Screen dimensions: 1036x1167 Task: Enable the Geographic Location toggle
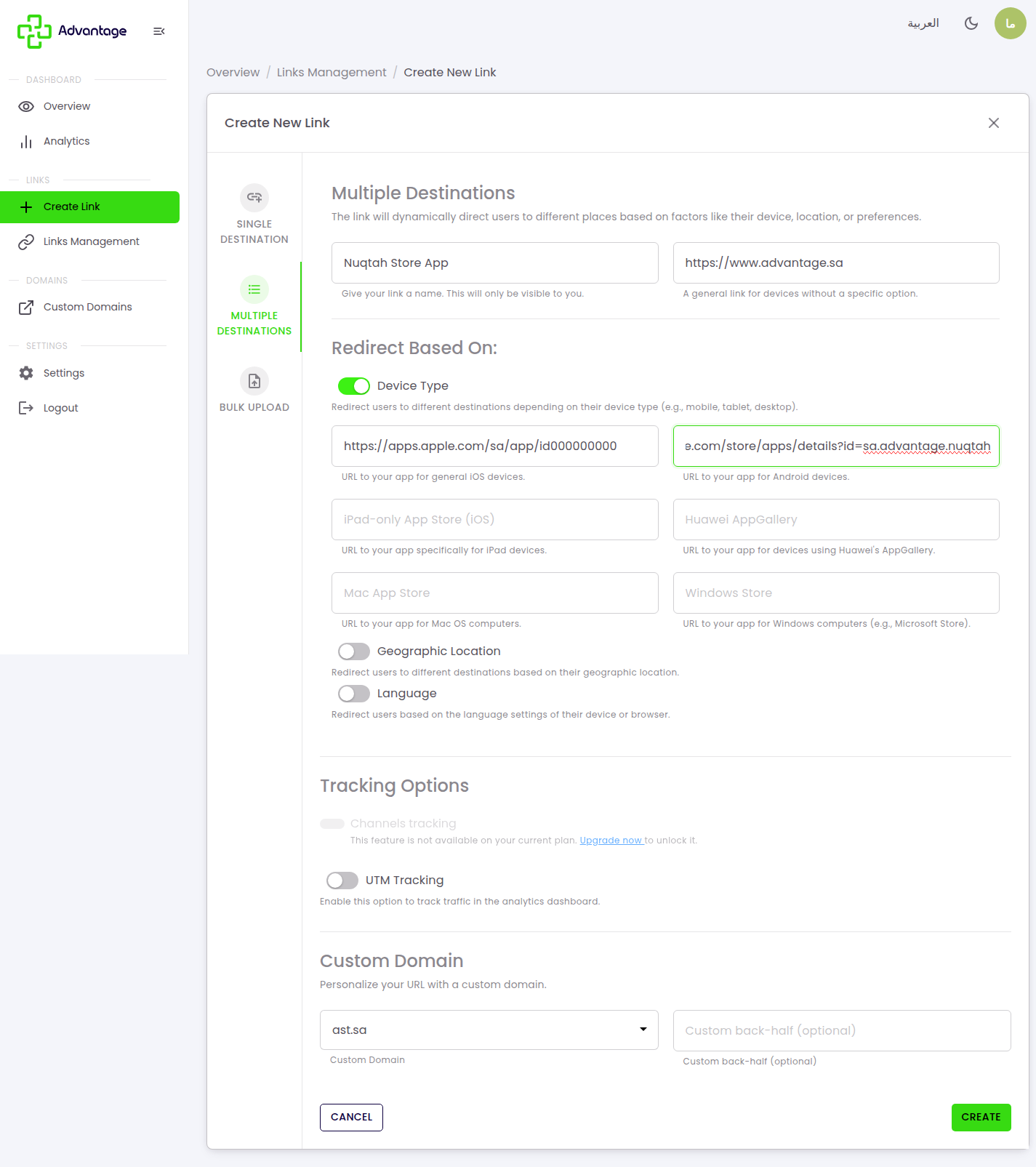click(x=354, y=651)
